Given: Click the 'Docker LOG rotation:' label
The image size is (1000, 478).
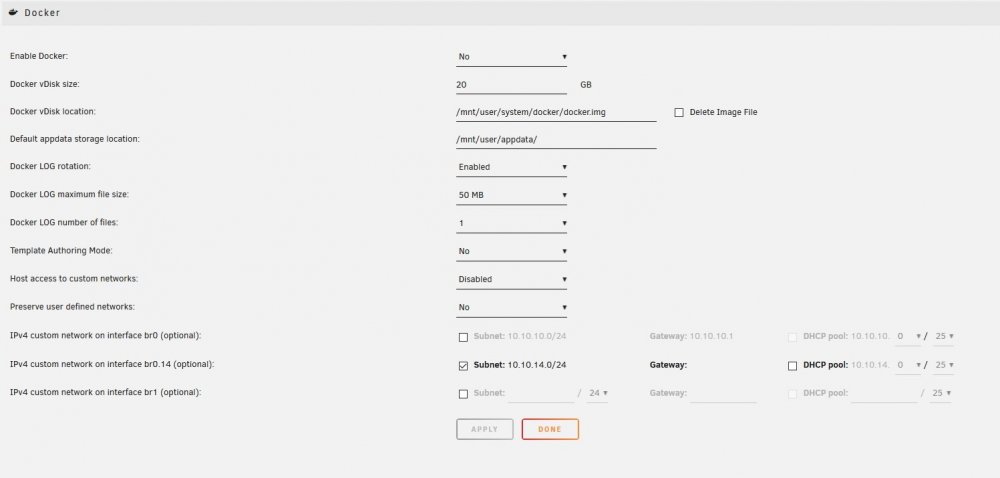Looking at the screenshot, I should pos(50,166).
